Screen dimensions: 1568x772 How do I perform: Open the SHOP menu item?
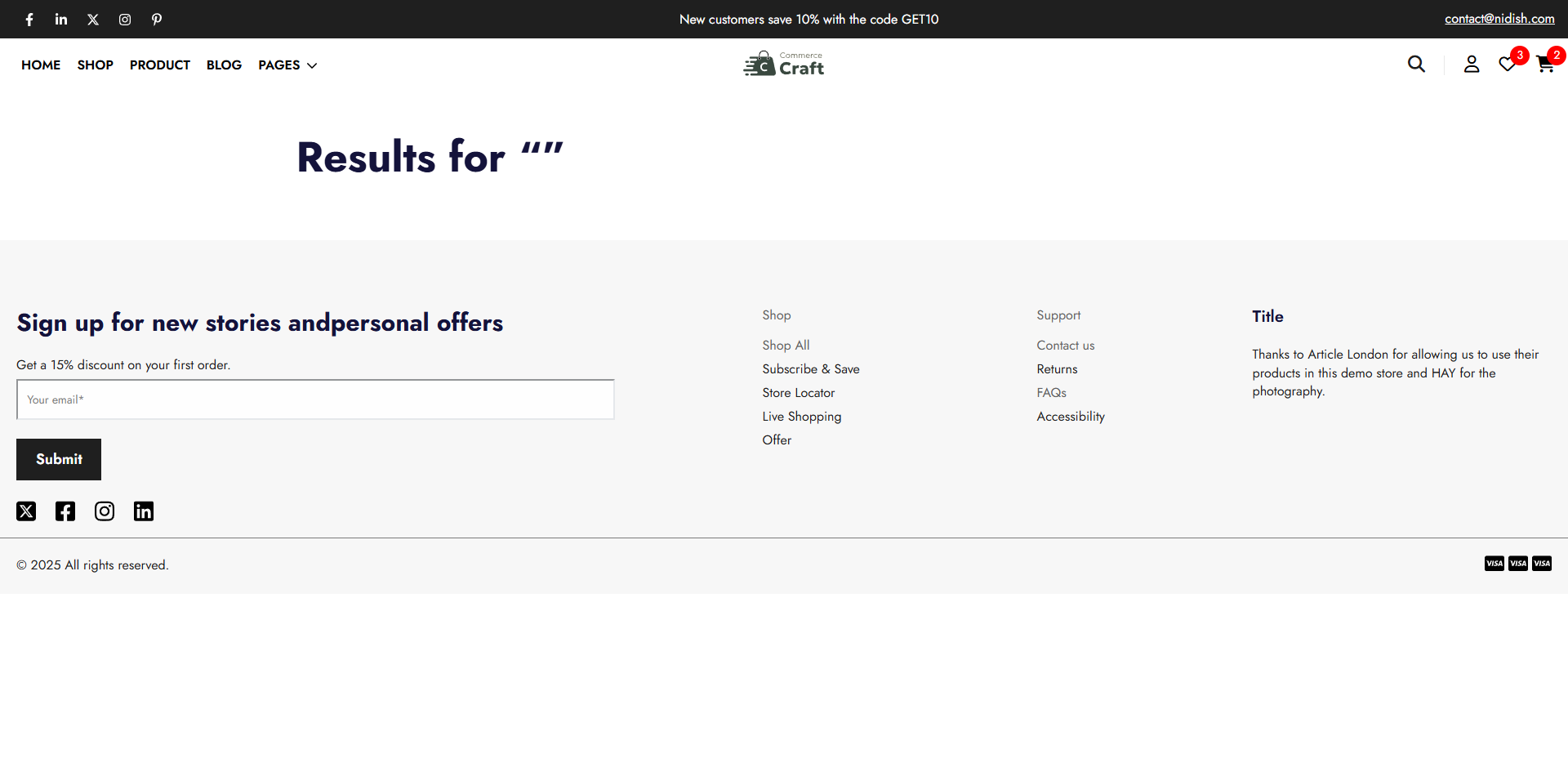pos(96,65)
